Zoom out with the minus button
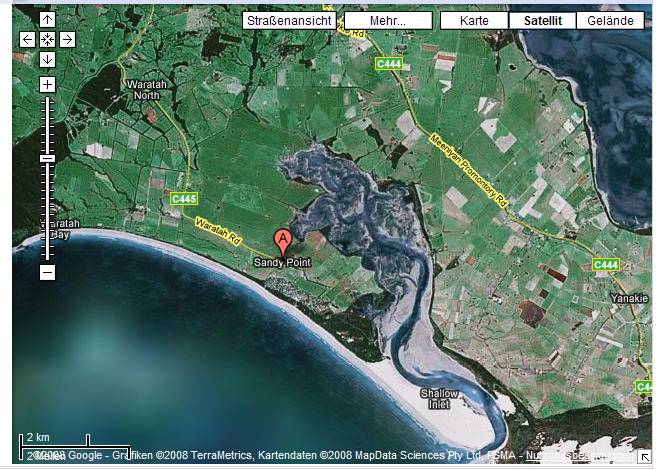Image resolution: width=656 pixels, height=469 pixels. point(47,272)
